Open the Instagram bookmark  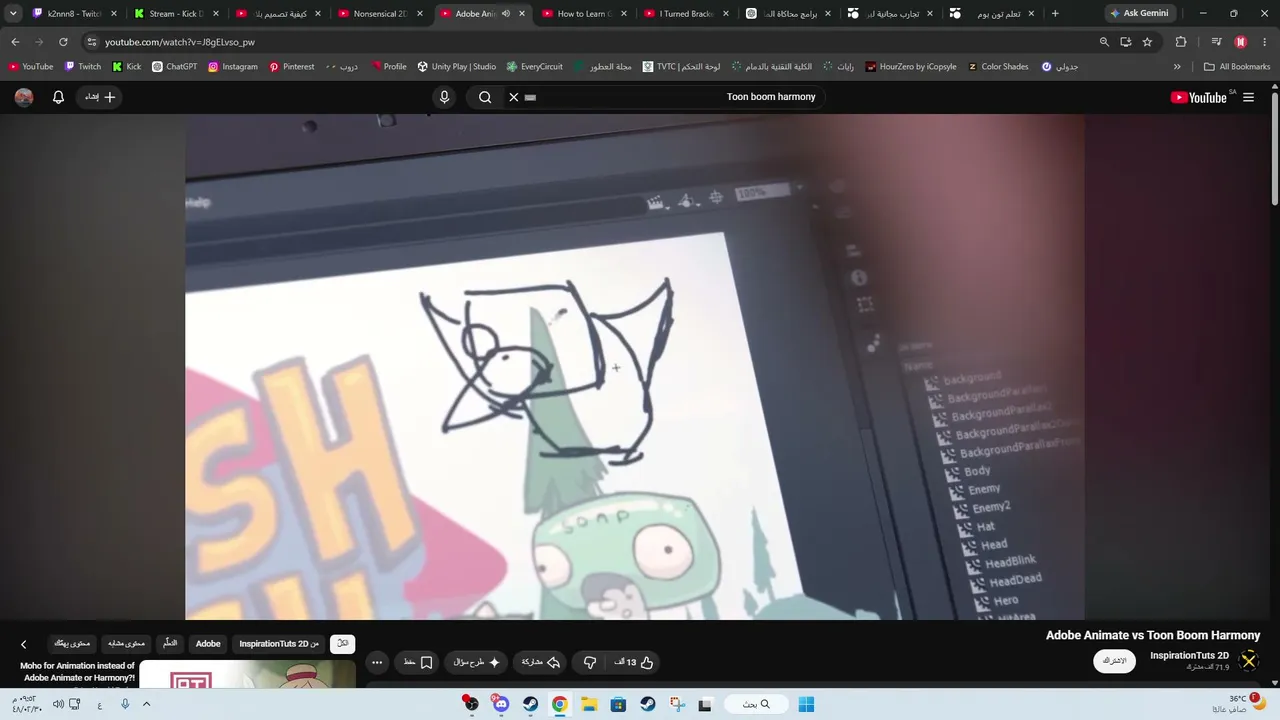(233, 67)
